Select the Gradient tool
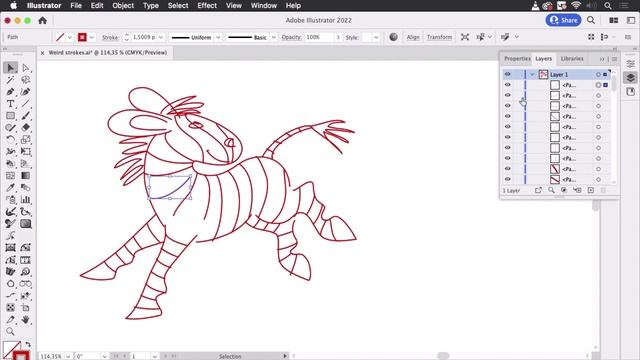Viewport: 640px width, 360px height. [26, 176]
